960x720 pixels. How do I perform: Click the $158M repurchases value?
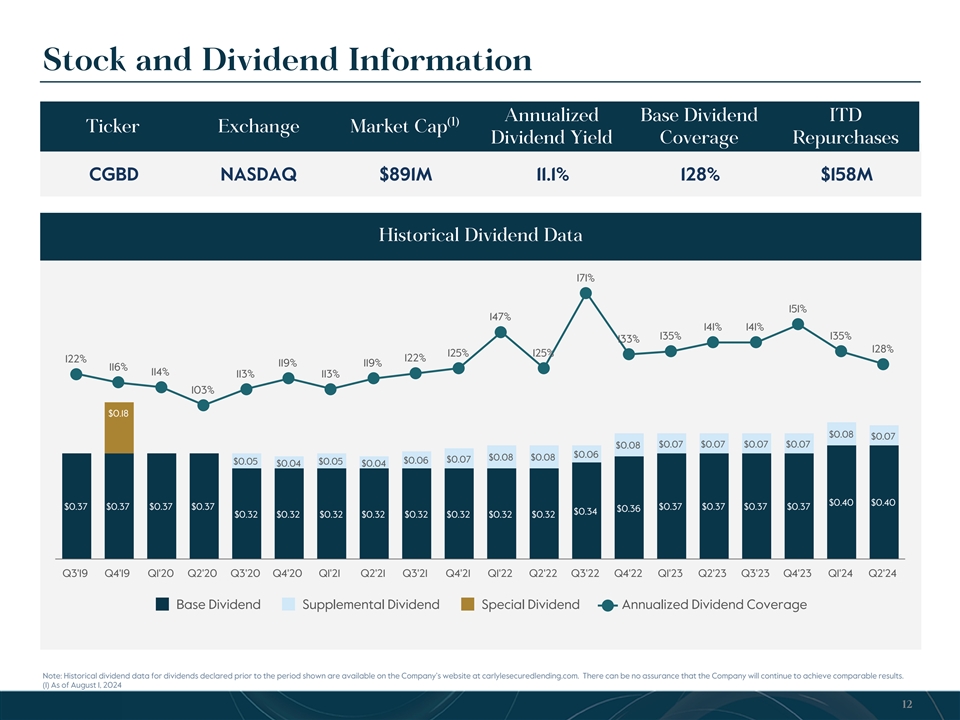click(845, 175)
